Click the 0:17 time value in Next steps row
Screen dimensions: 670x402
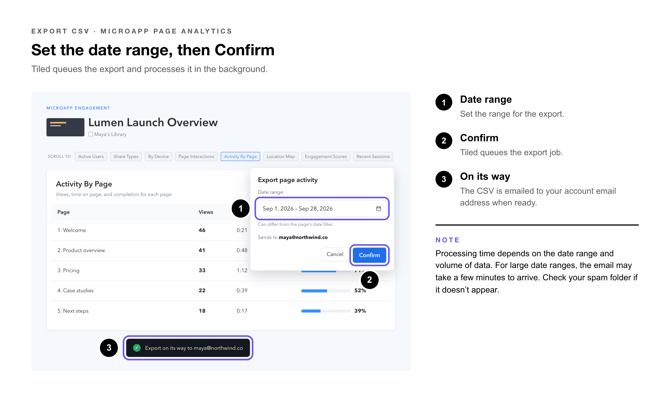(242, 311)
